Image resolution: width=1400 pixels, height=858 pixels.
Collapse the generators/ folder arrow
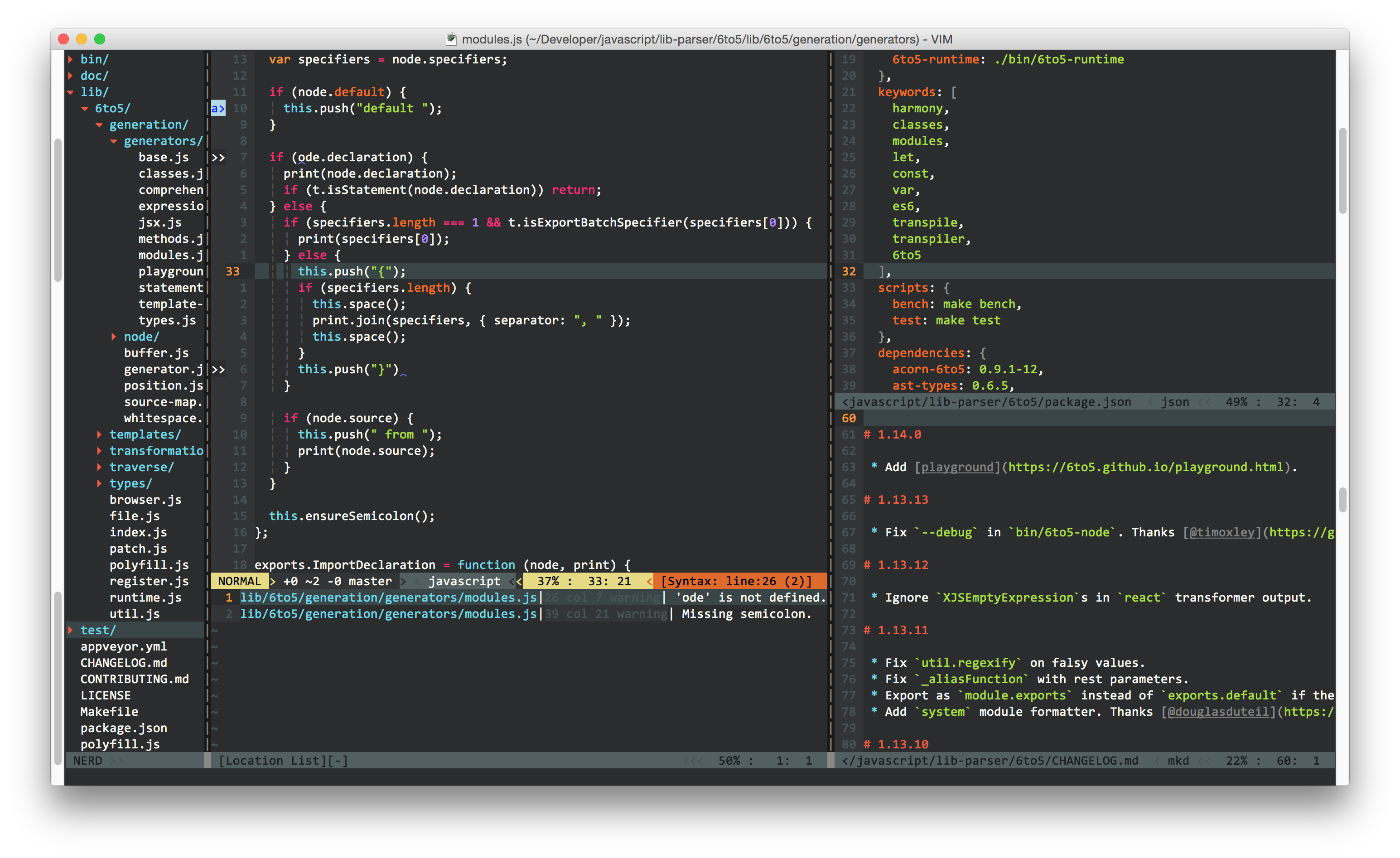coord(114,141)
